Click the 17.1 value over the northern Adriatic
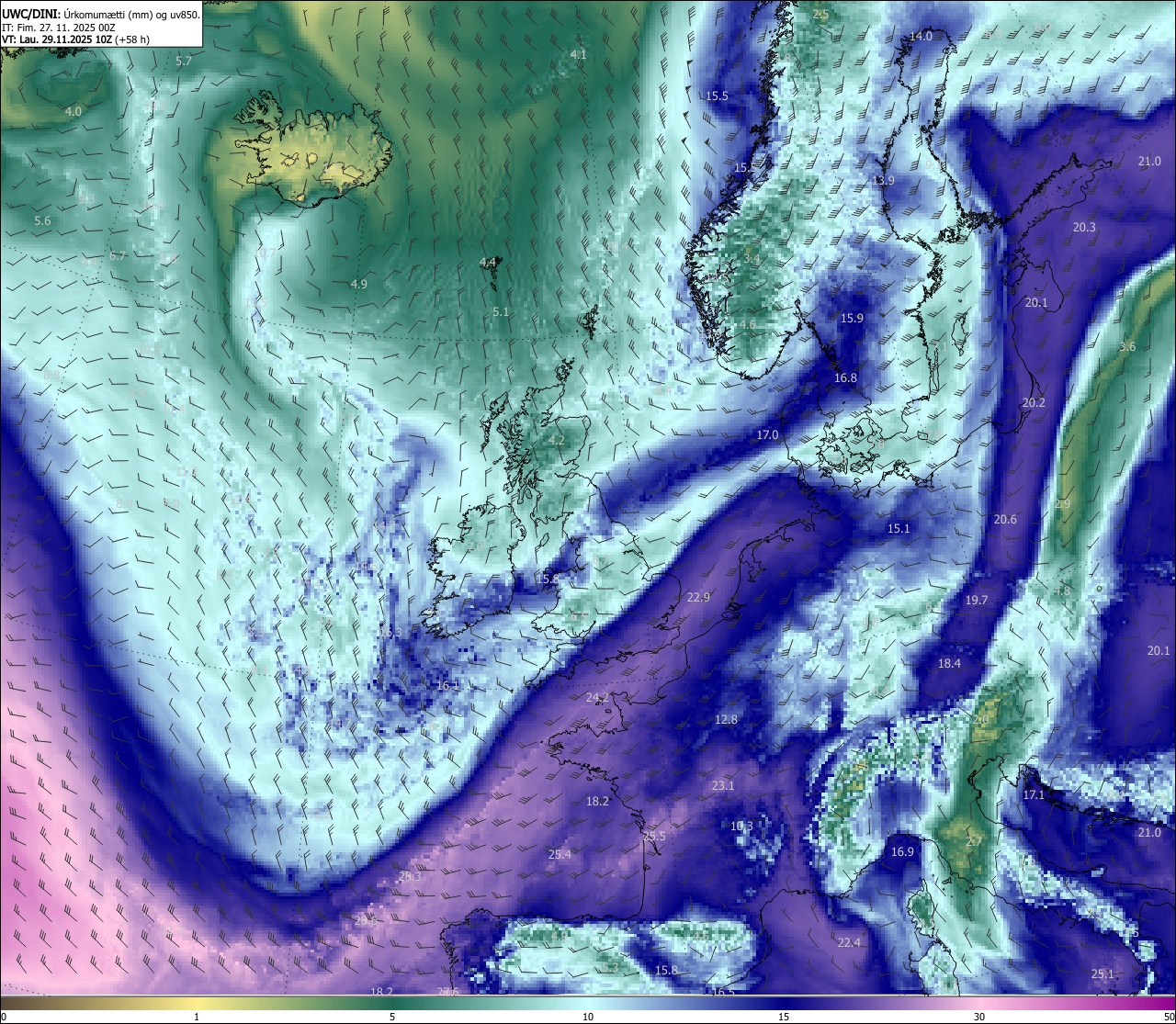Screen dimensions: 1176x1024 [x=1034, y=795]
